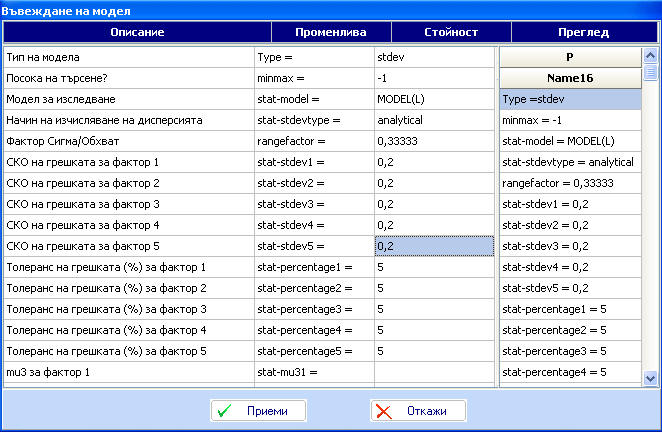This screenshot has width=662, height=432.
Task: Edit the rangefactor value 0,33333
Action: point(433,142)
